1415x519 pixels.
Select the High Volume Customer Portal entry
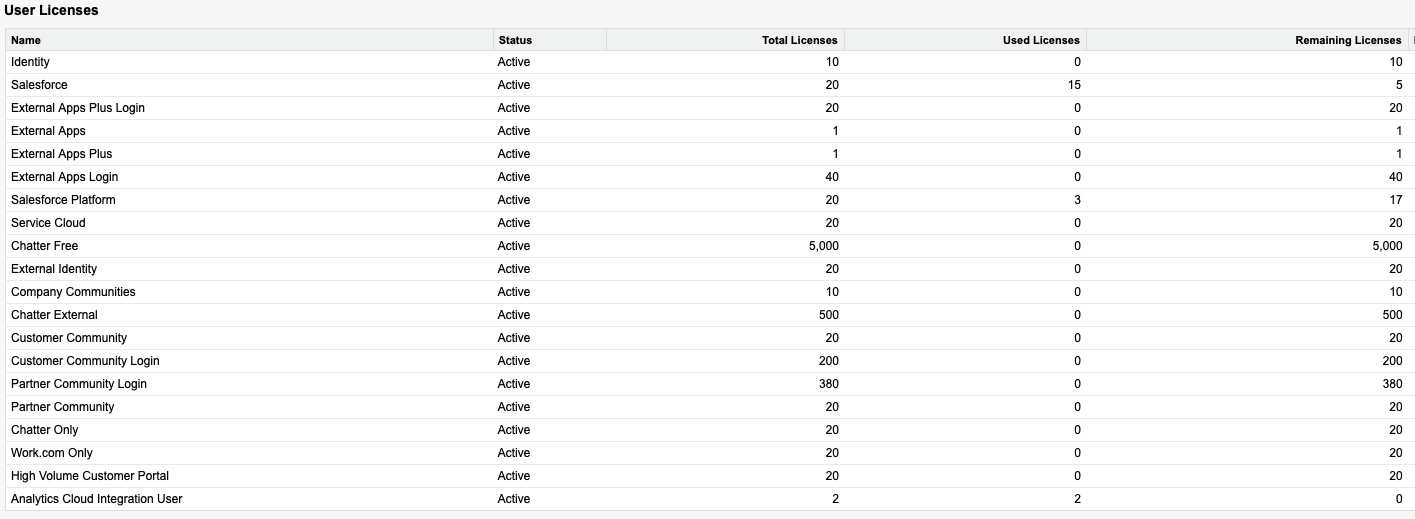pyautogui.click(x=90, y=476)
